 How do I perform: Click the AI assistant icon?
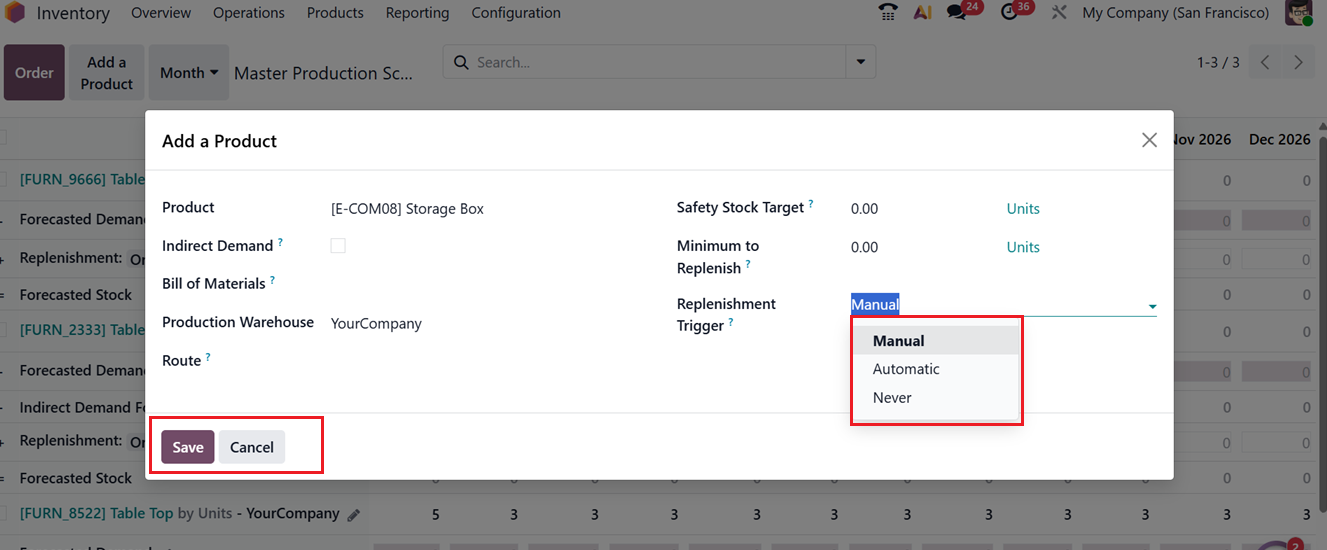pyautogui.click(x=923, y=13)
